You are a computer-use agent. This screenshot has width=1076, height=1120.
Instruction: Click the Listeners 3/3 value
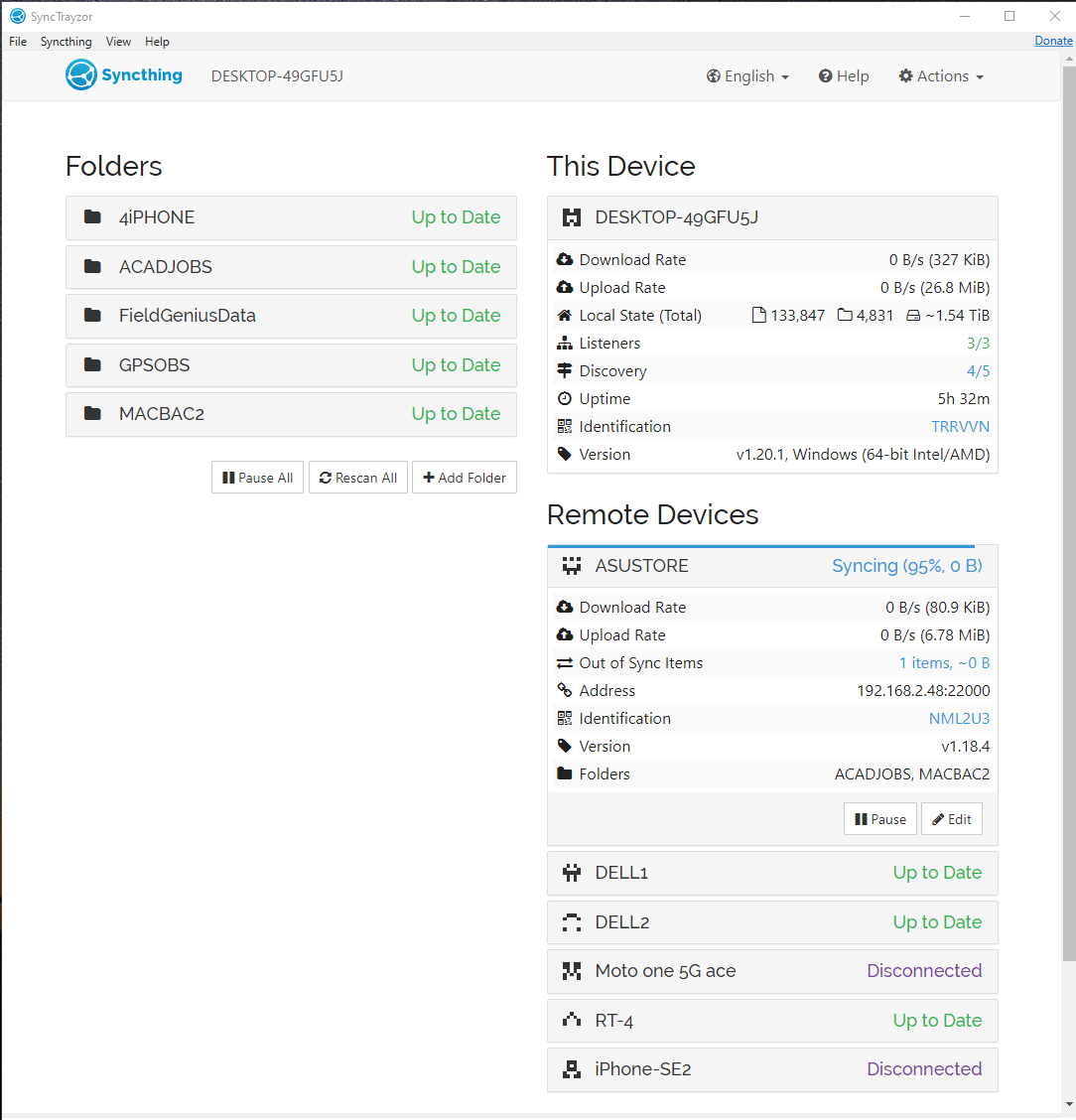point(978,343)
